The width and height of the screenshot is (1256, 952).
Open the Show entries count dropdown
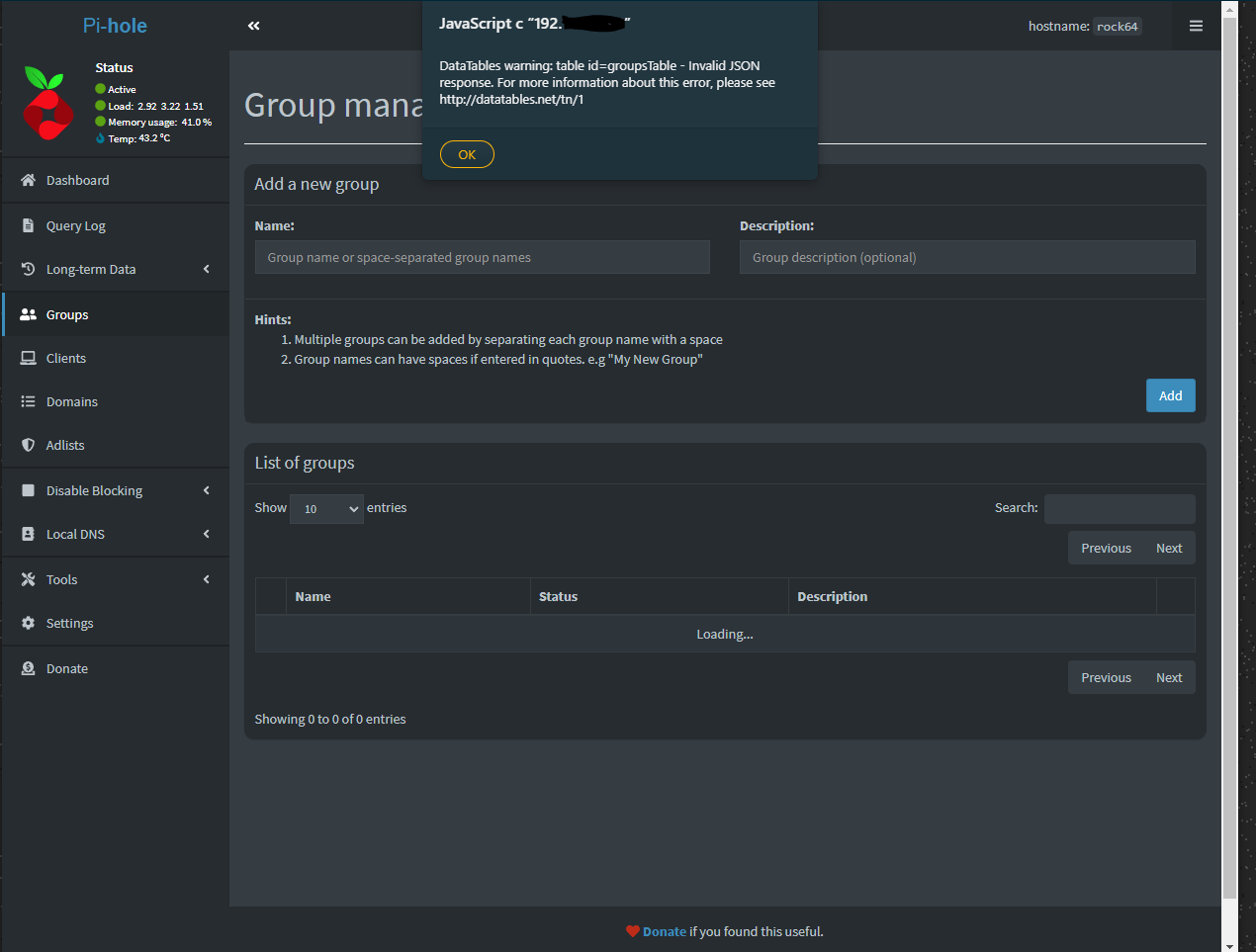(x=326, y=509)
